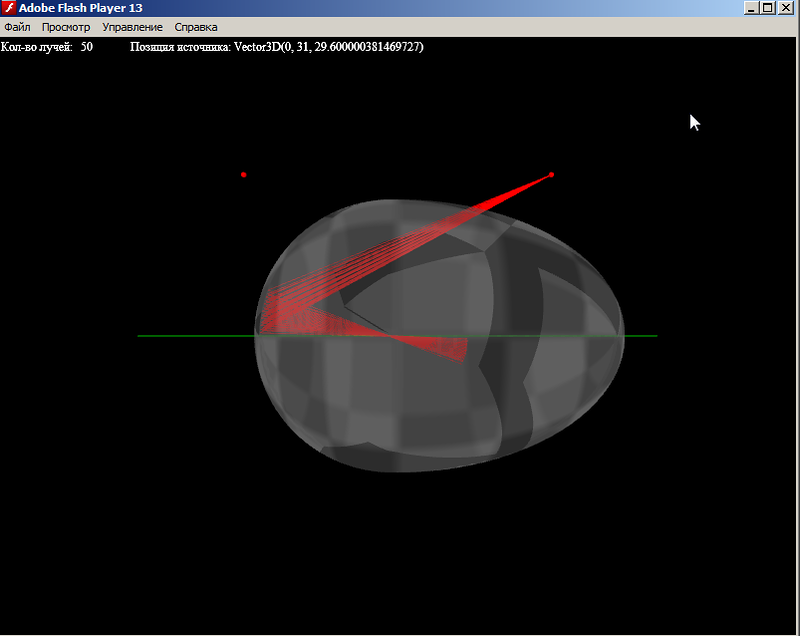Click where red rays reflect off the egg's left wall
The image size is (800, 636).
coord(264,320)
